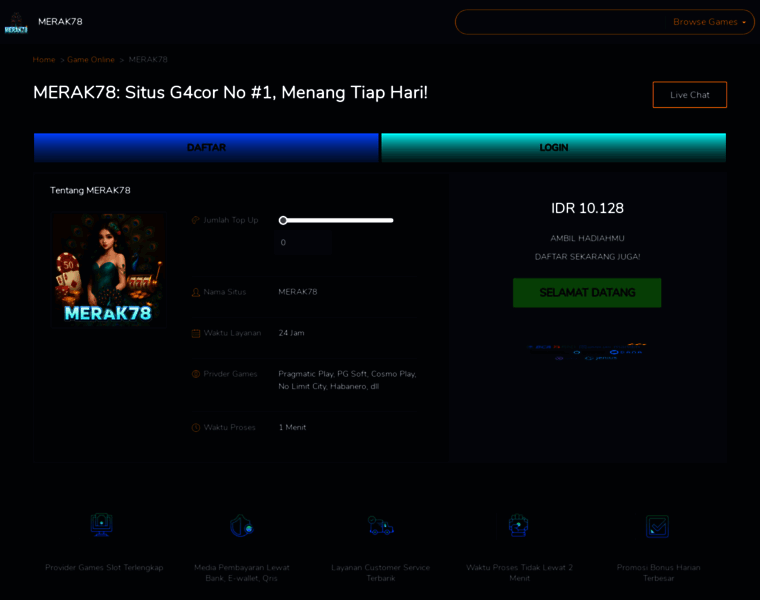Click the Media Pembayaran shield icon
Image resolution: width=760 pixels, height=600 pixels.
click(x=241, y=526)
